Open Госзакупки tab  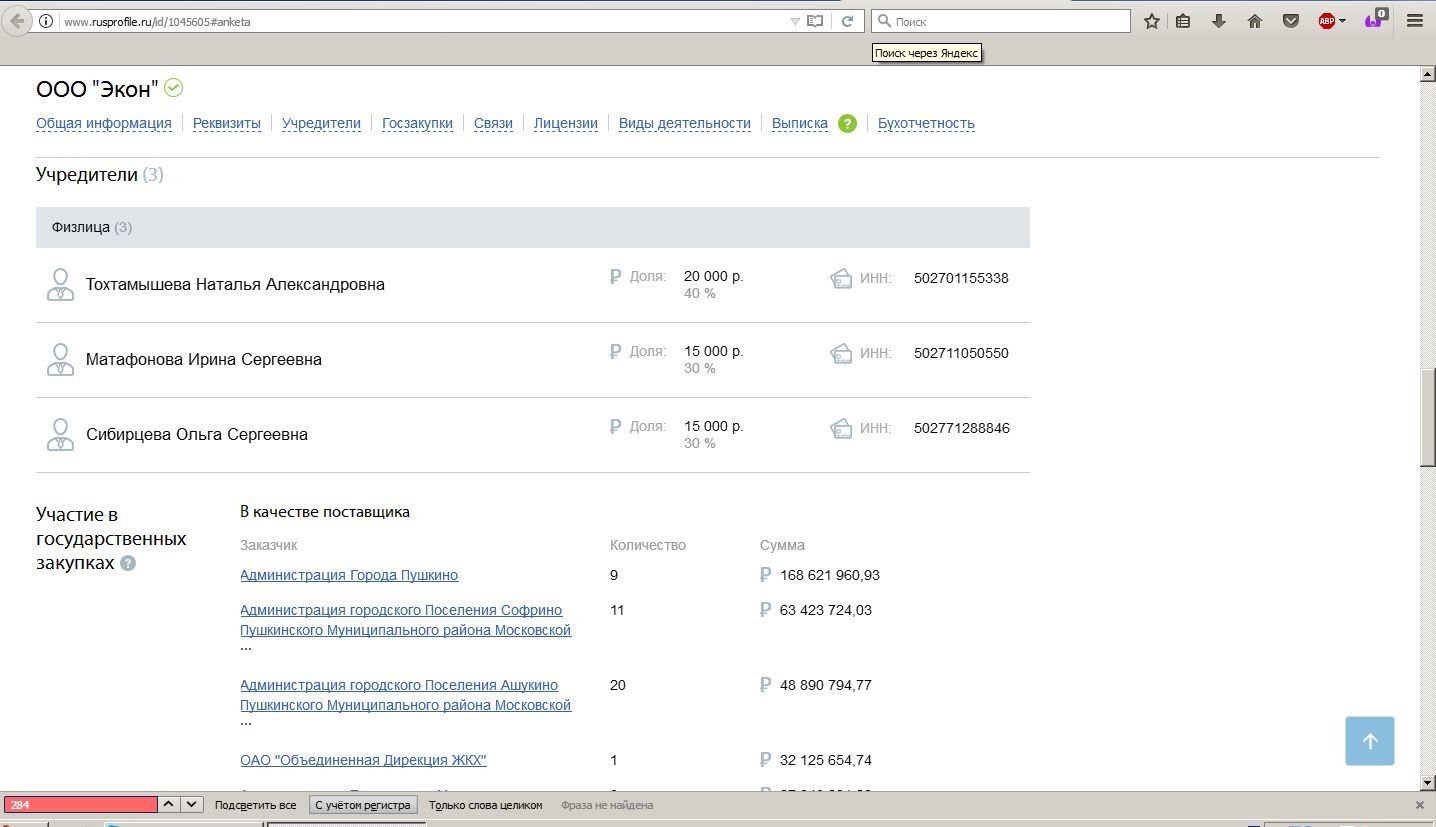(x=417, y=123)
